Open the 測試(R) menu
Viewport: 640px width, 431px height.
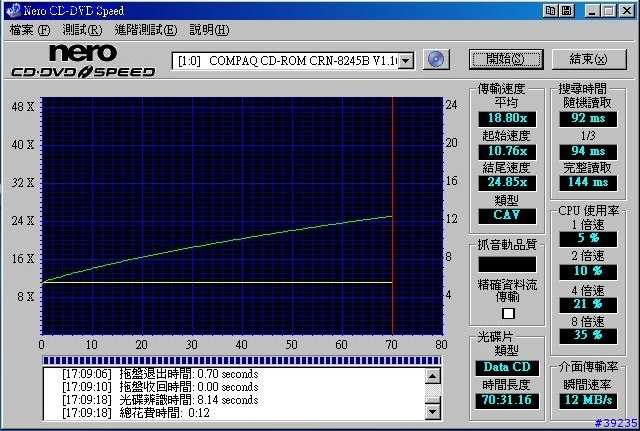[82, 30]
